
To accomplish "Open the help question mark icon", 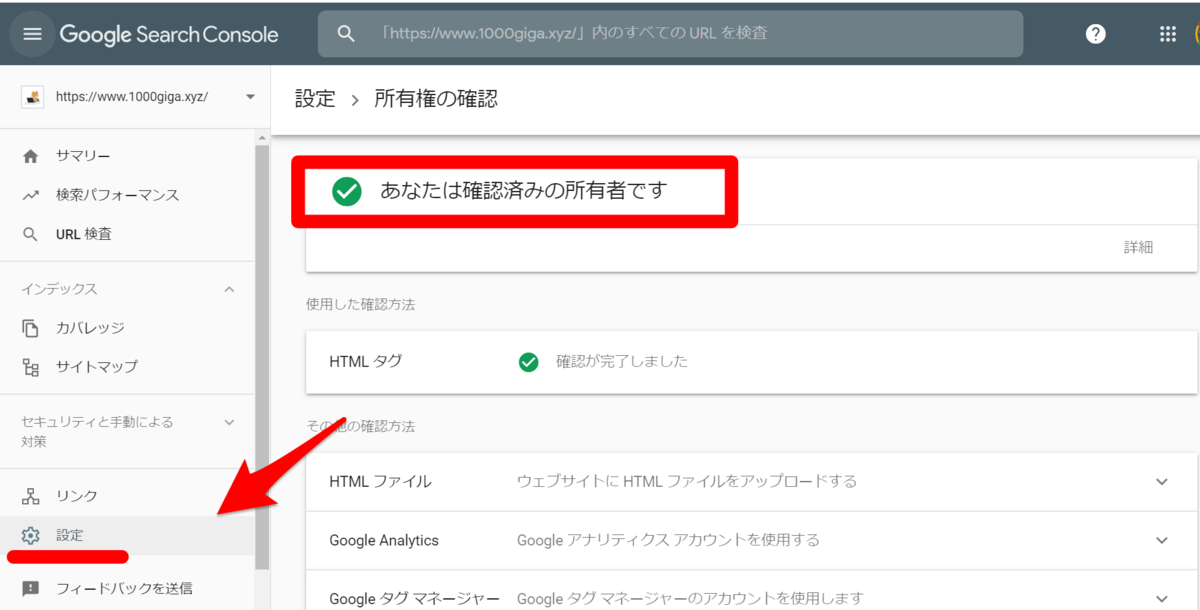I will 1096,34.
